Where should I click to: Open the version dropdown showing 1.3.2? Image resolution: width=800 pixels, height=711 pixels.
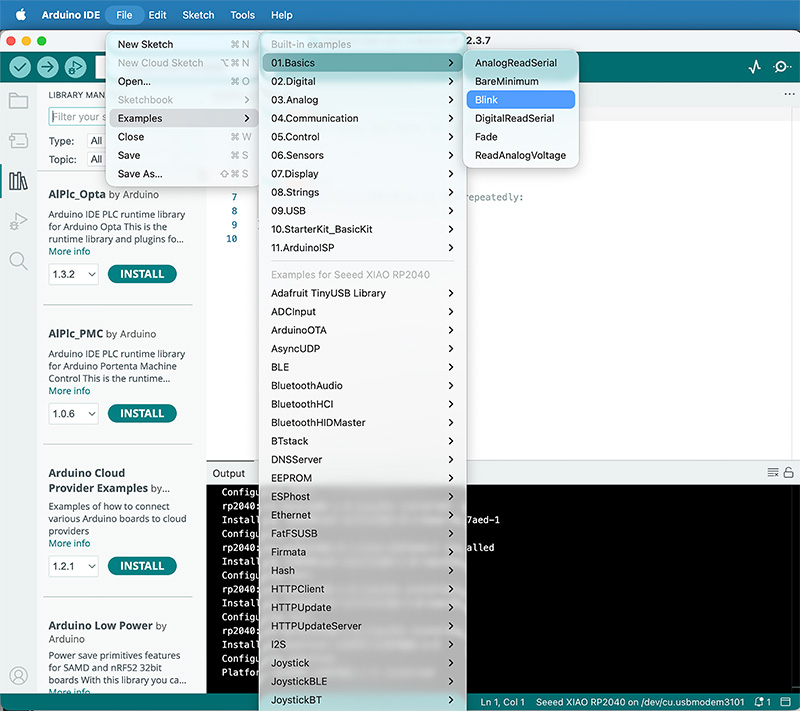click(73, 273)
